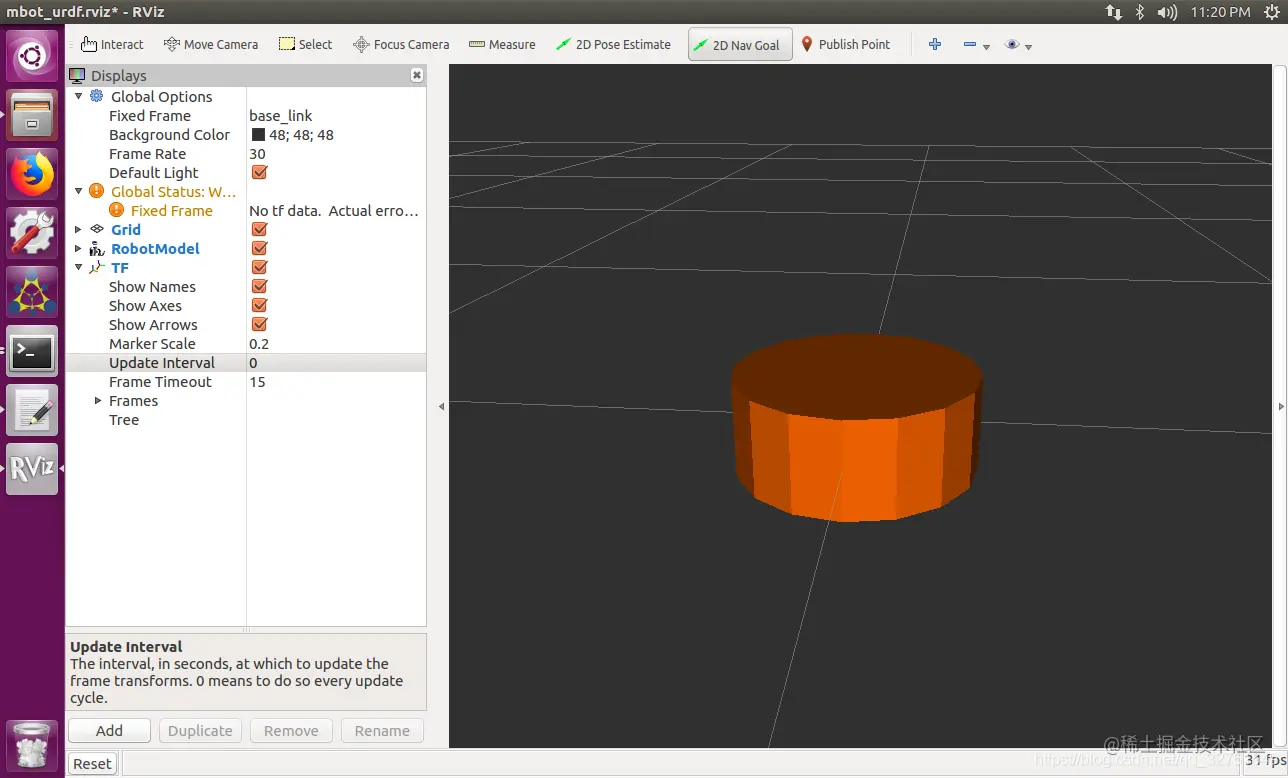
Task: Click the Background Color swatch
Action: tap(258, 134)
